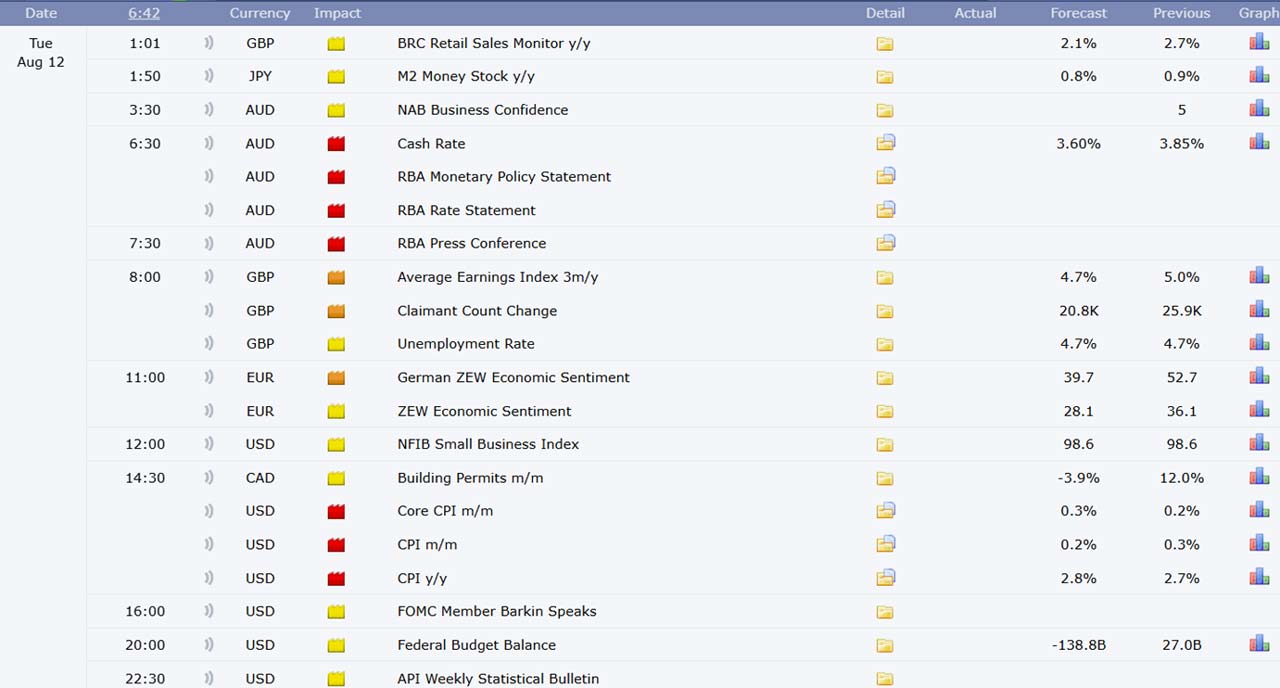Expand details folder for Unemployment Rate
This screenshot has width=1280, height=688.
coord(885,344)
